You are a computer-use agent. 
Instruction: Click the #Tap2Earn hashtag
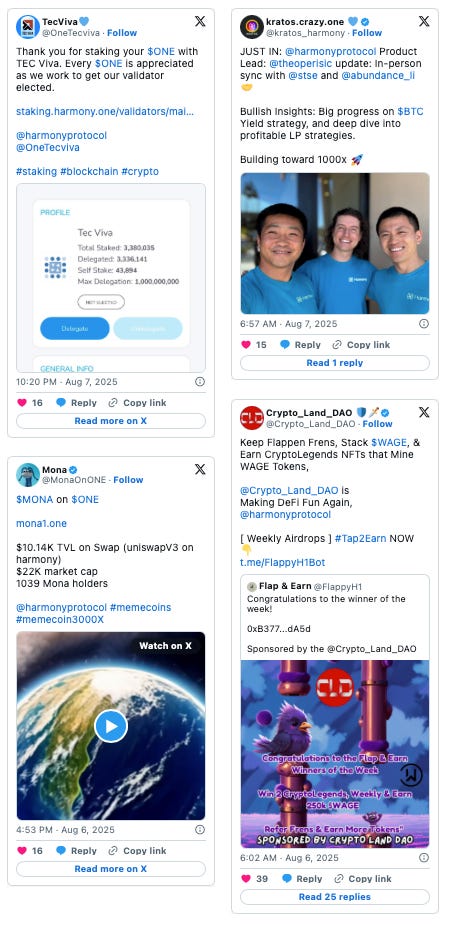tap(361, 538)
